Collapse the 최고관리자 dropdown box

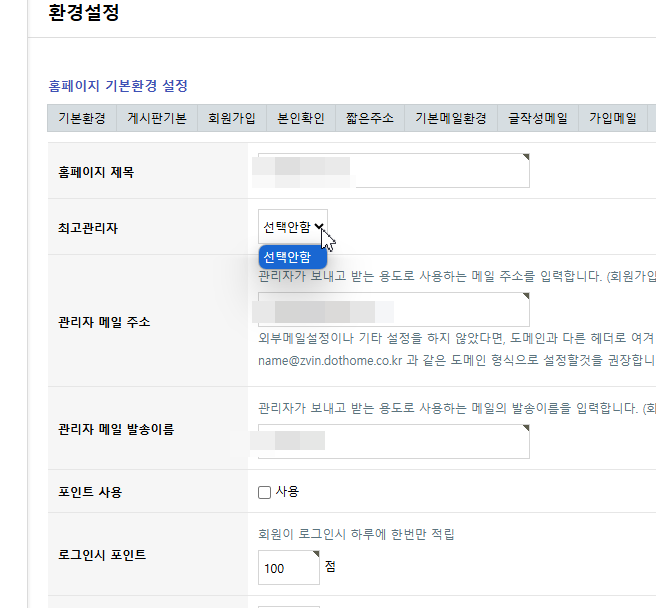tap(292, 227)
